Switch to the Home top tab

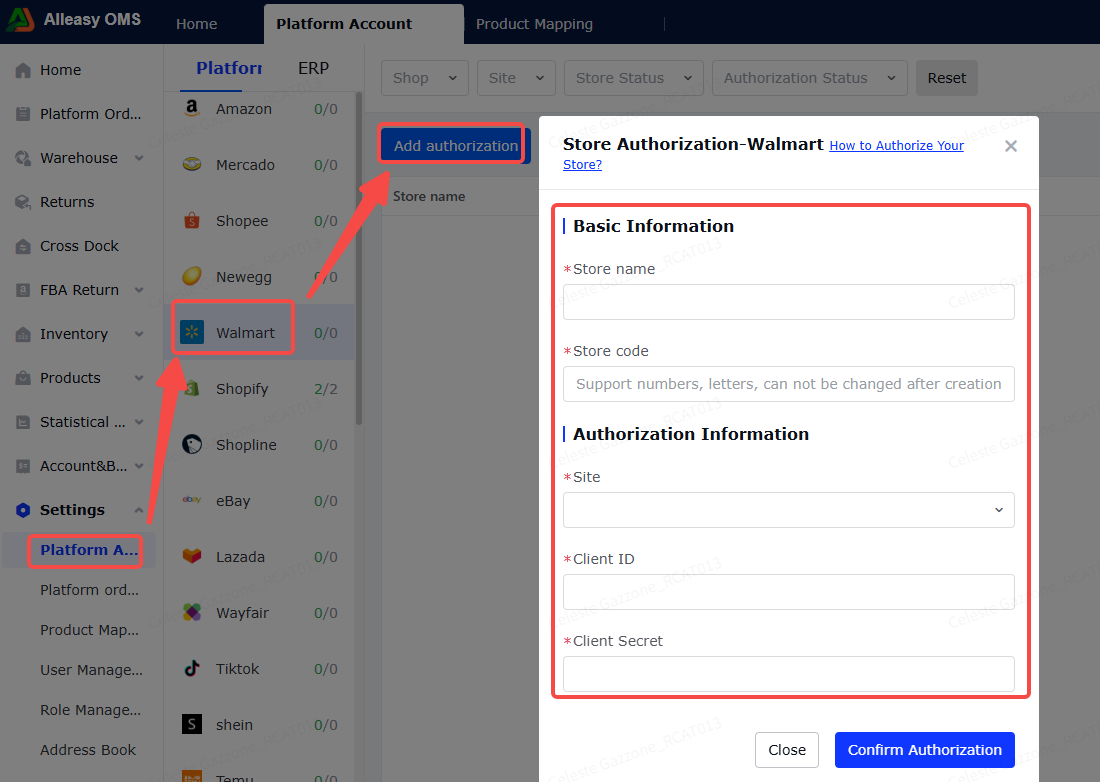[x=196, y=24]
